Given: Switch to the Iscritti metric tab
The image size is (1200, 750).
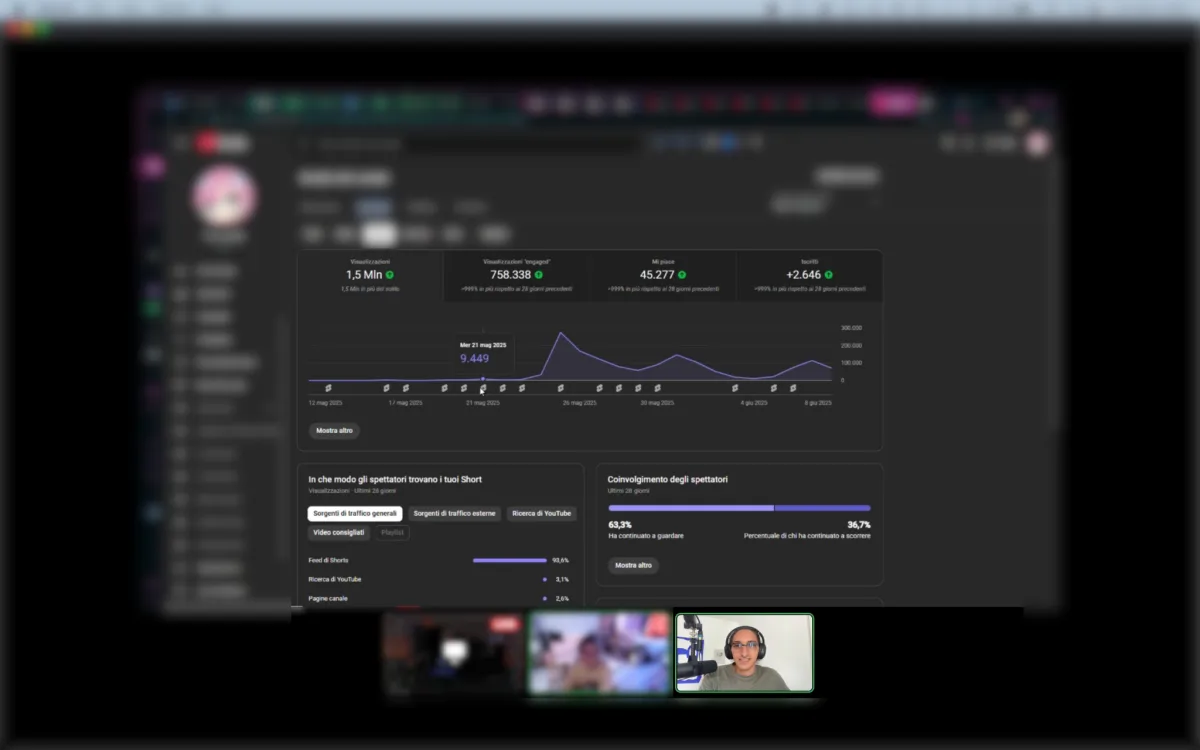Looking at the screenshot, I should (810, 275).
